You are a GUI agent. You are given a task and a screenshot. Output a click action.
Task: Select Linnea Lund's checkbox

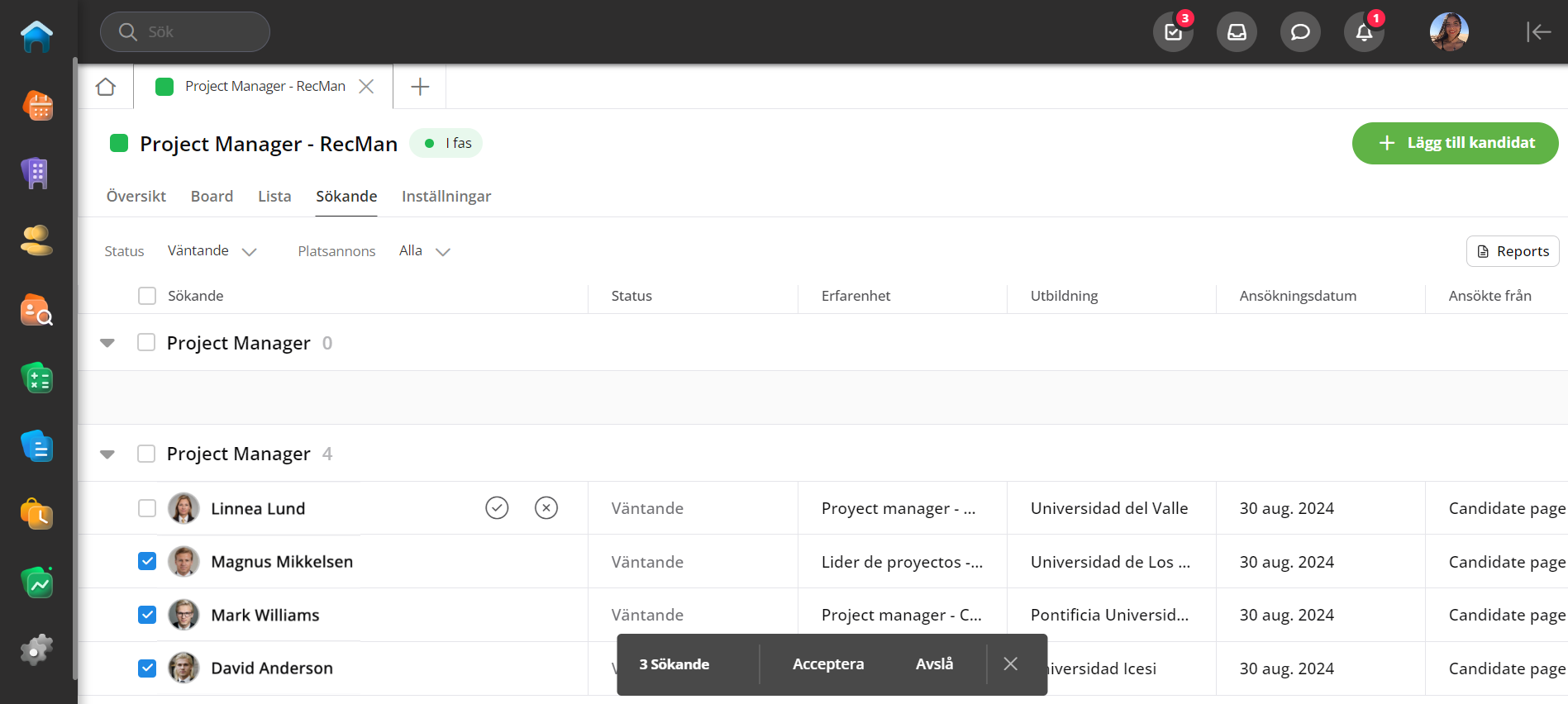[147, 508]
